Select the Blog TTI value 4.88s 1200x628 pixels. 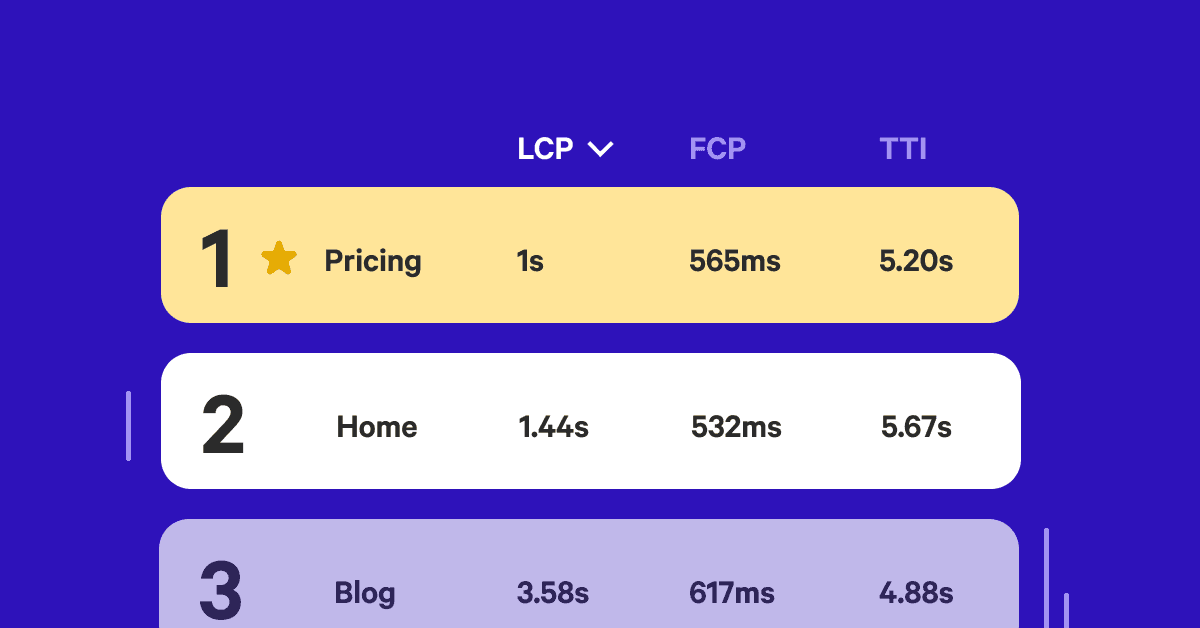click(916, 592)
